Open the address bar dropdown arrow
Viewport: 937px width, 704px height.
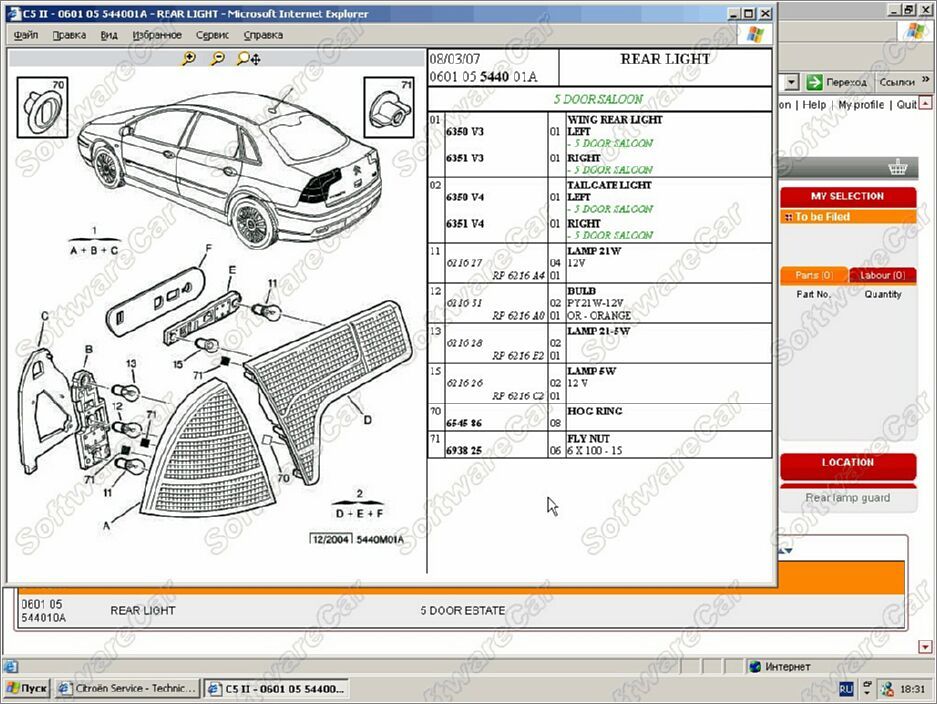[x=792, y=82]
